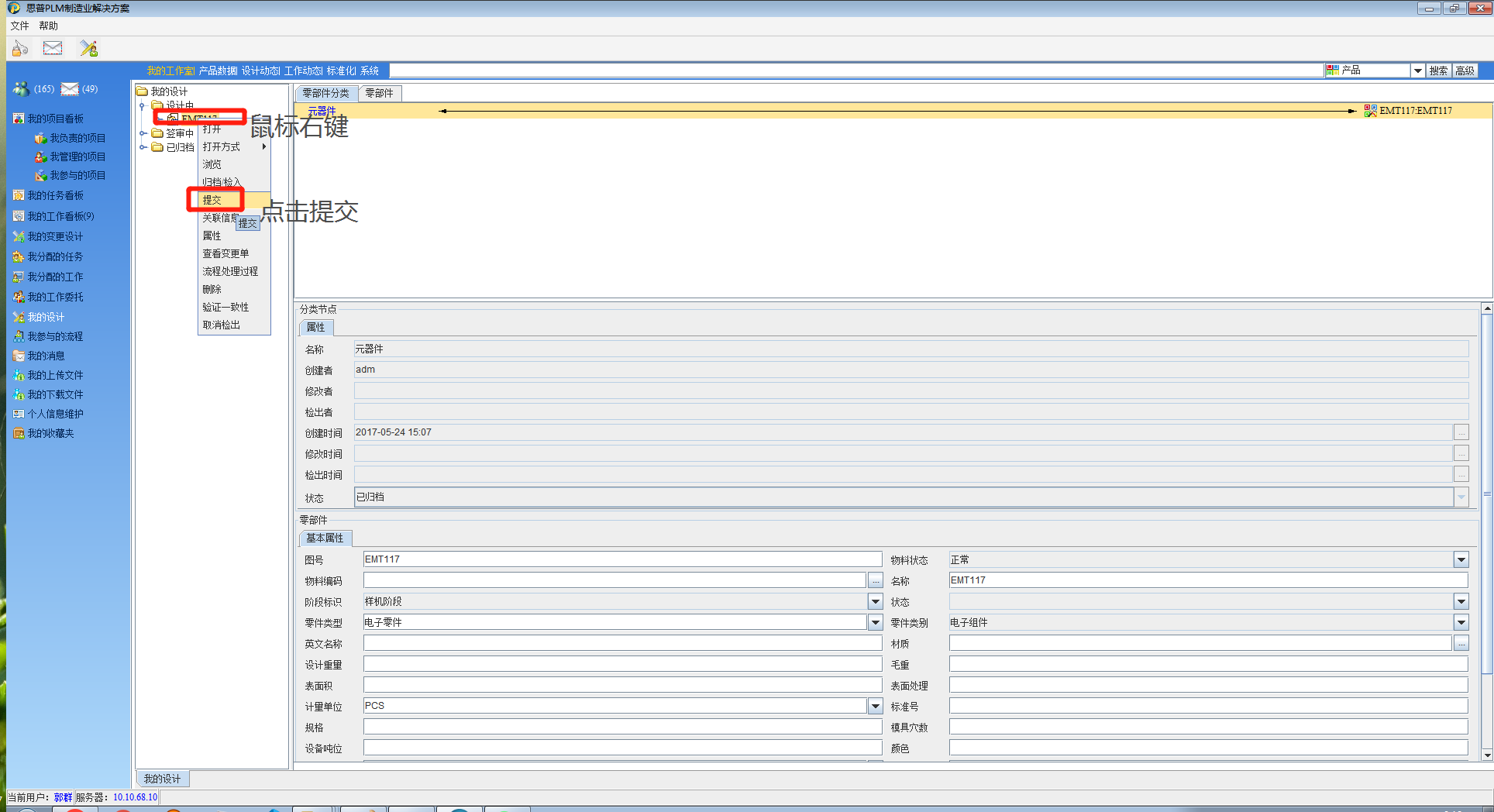Open the 产品 search type dropdown
The height and width of the screenshot is (812, 1494).
click(1417, 70)
